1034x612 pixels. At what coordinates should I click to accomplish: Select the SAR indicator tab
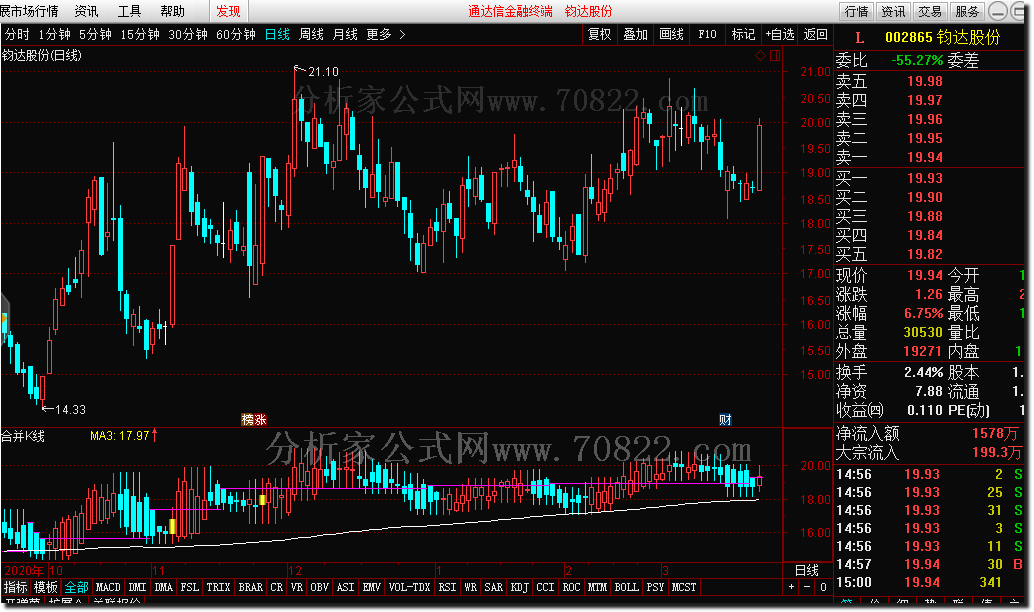click(x=494, y=587)
